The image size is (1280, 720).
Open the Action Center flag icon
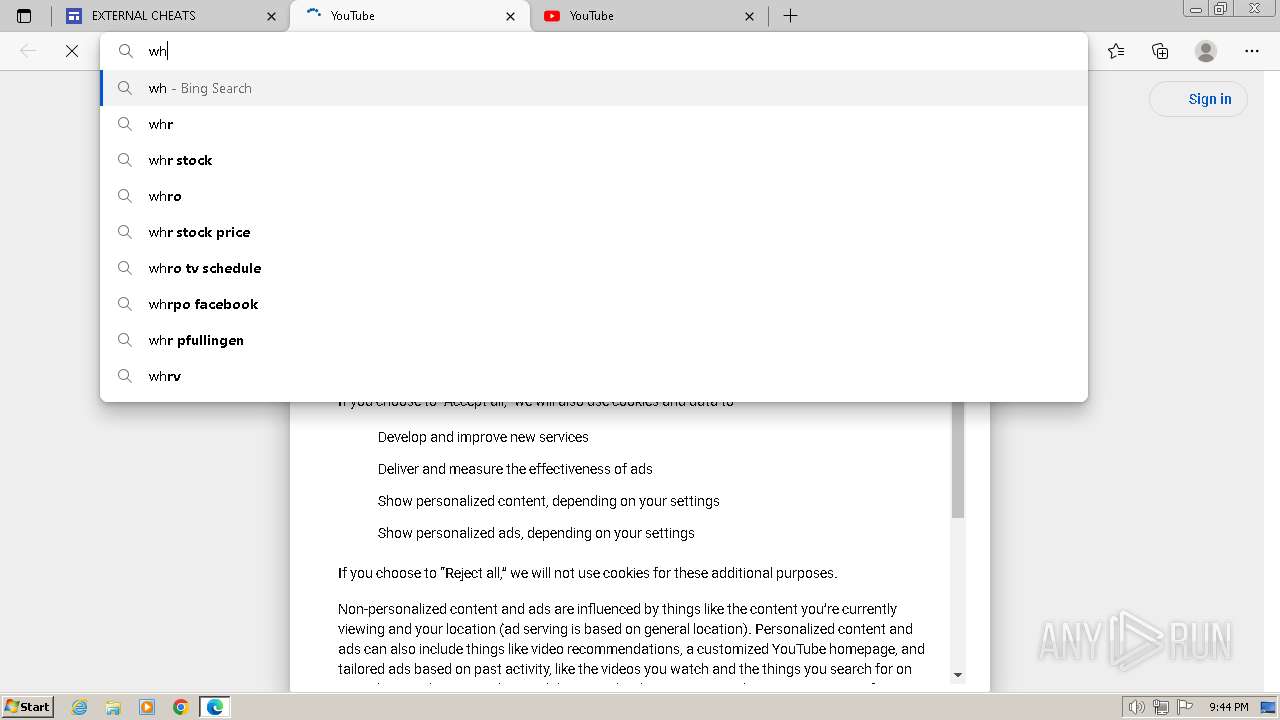coord(1184,707)
